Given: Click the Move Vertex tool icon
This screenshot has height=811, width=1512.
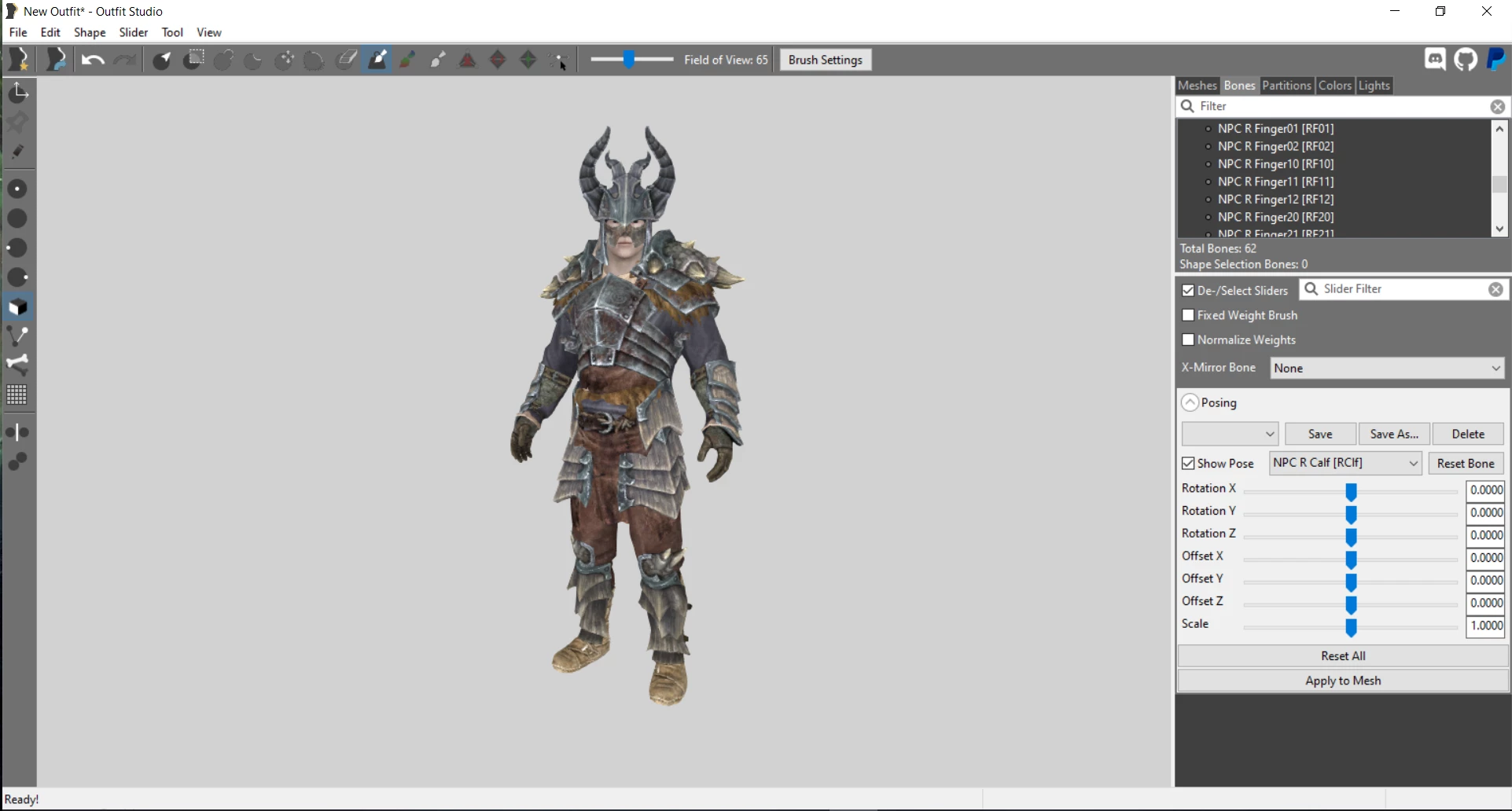Looking at the screenshot, I should click(x=560, y=60).
